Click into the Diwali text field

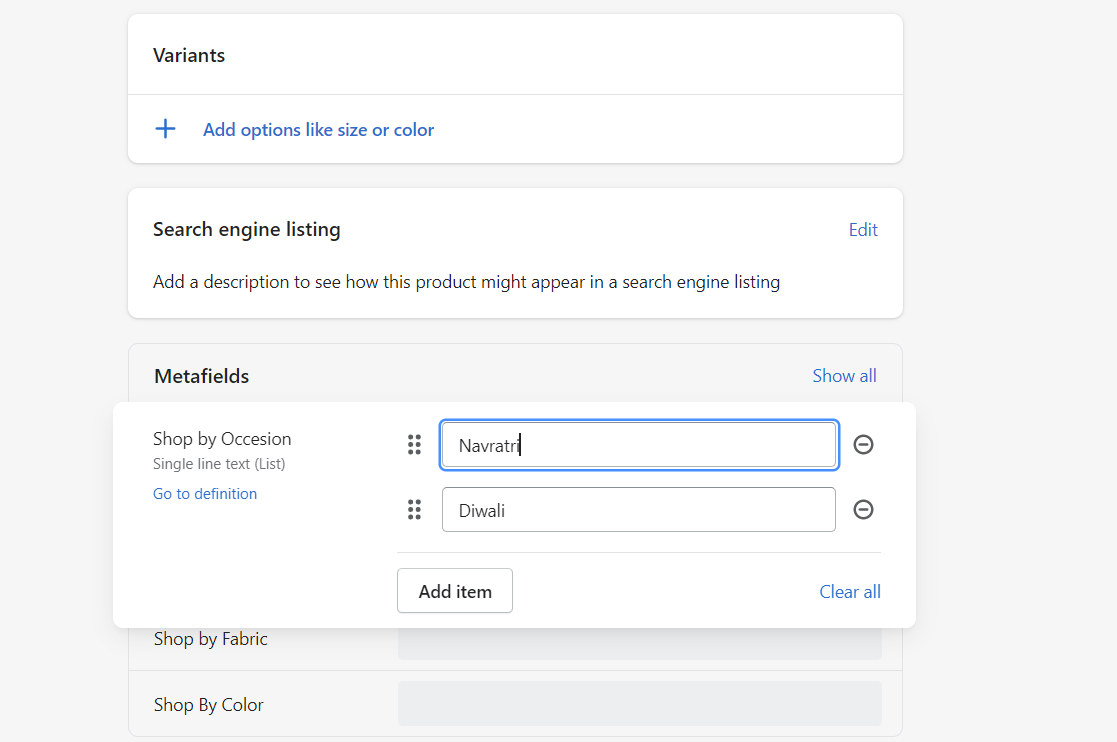638,510
